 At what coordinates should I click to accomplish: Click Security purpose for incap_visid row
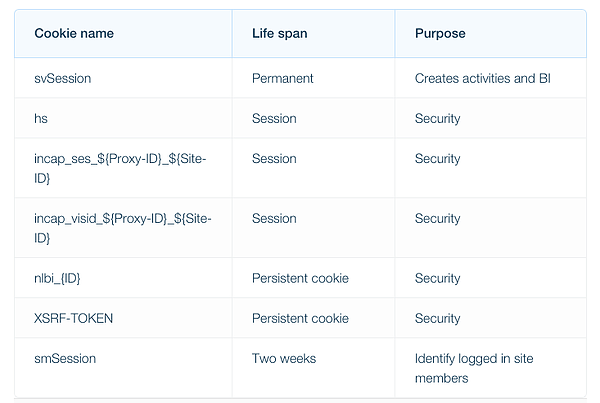pos(437,219)
